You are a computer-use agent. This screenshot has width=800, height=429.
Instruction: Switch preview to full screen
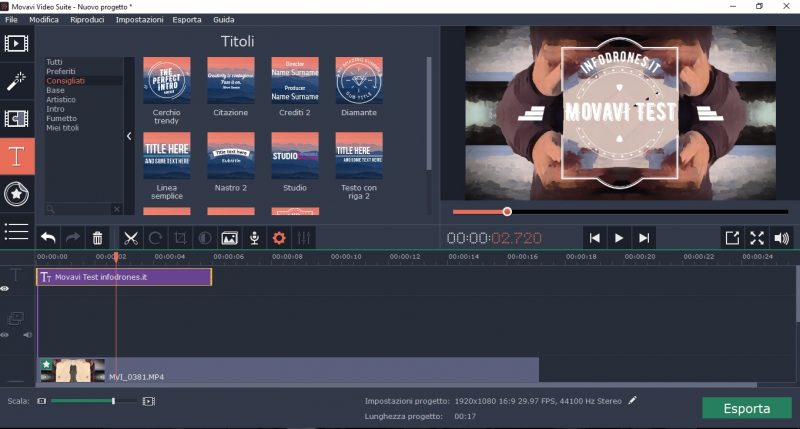click(757, 238)
